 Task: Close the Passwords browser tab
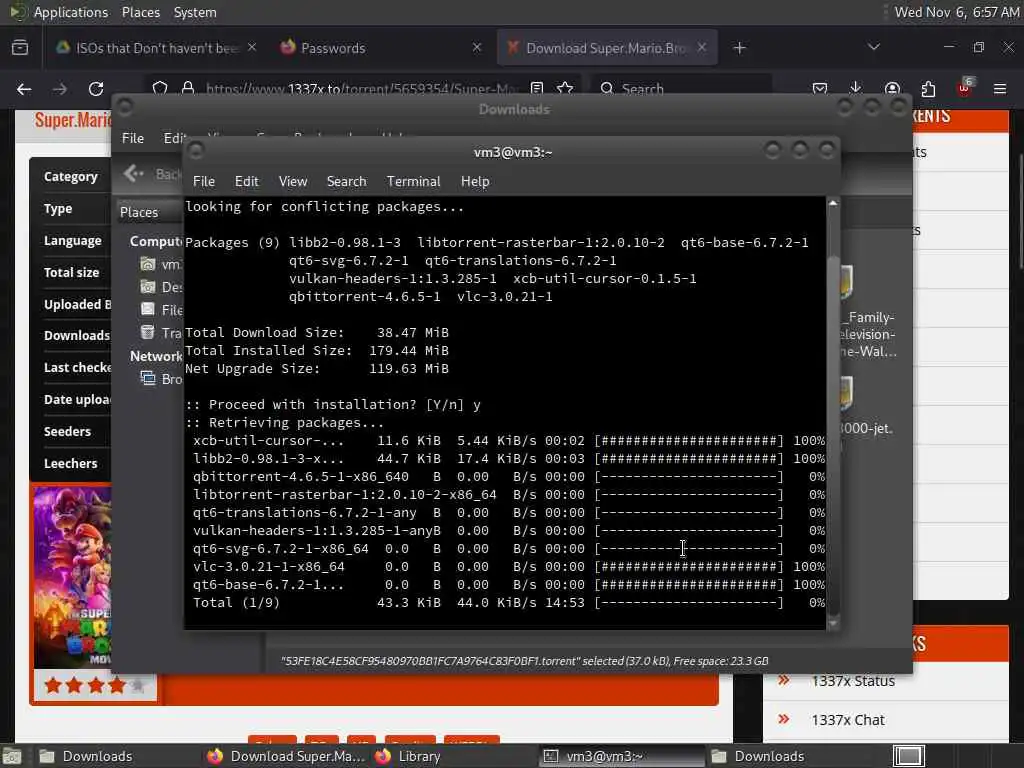tap(477, 47)
